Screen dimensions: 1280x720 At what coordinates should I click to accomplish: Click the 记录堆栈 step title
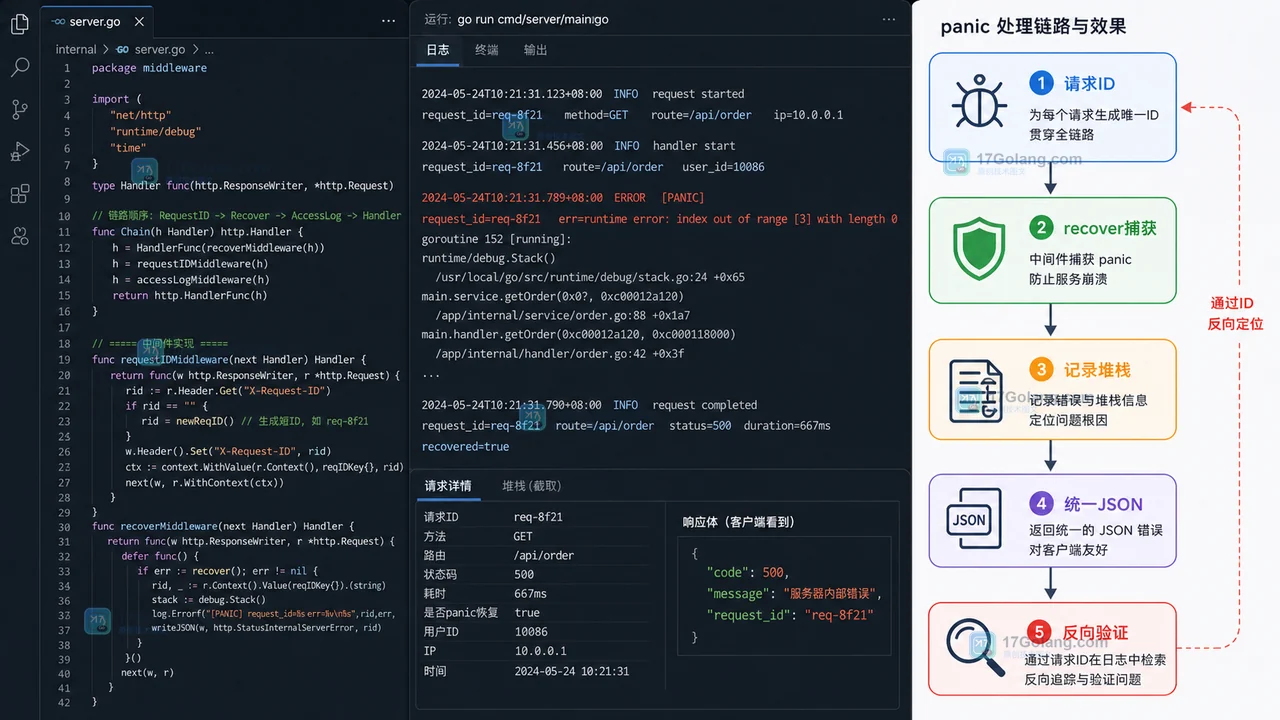point(1097,370)
